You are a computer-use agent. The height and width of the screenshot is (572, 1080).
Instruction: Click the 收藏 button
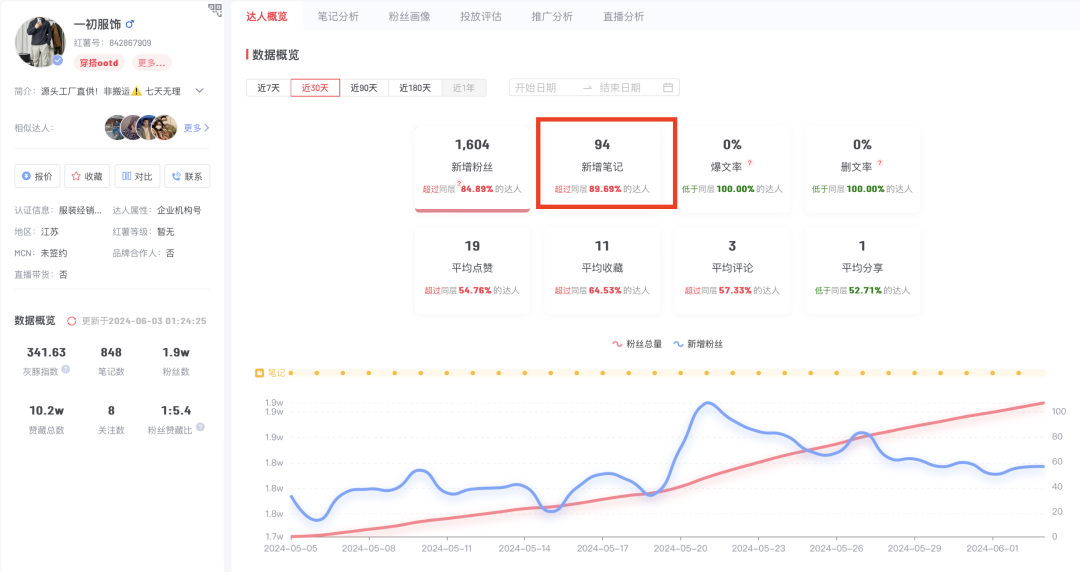pos(87,176)
